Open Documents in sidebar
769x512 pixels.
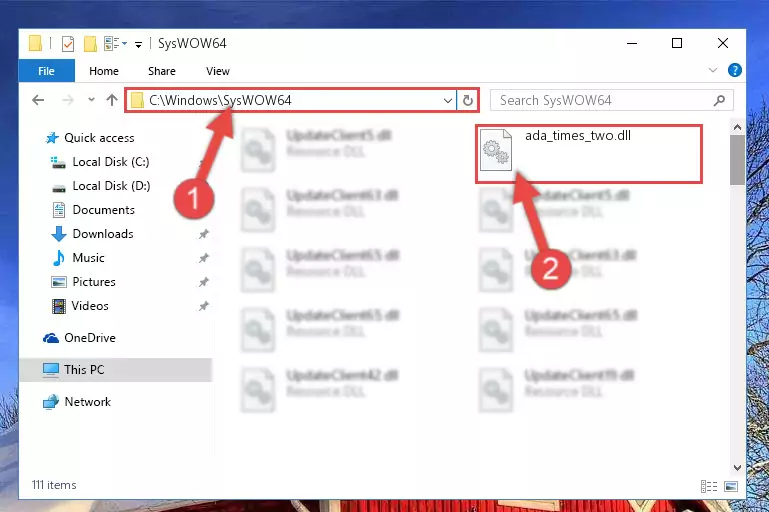pyautogui.click(x=103, y=210)
